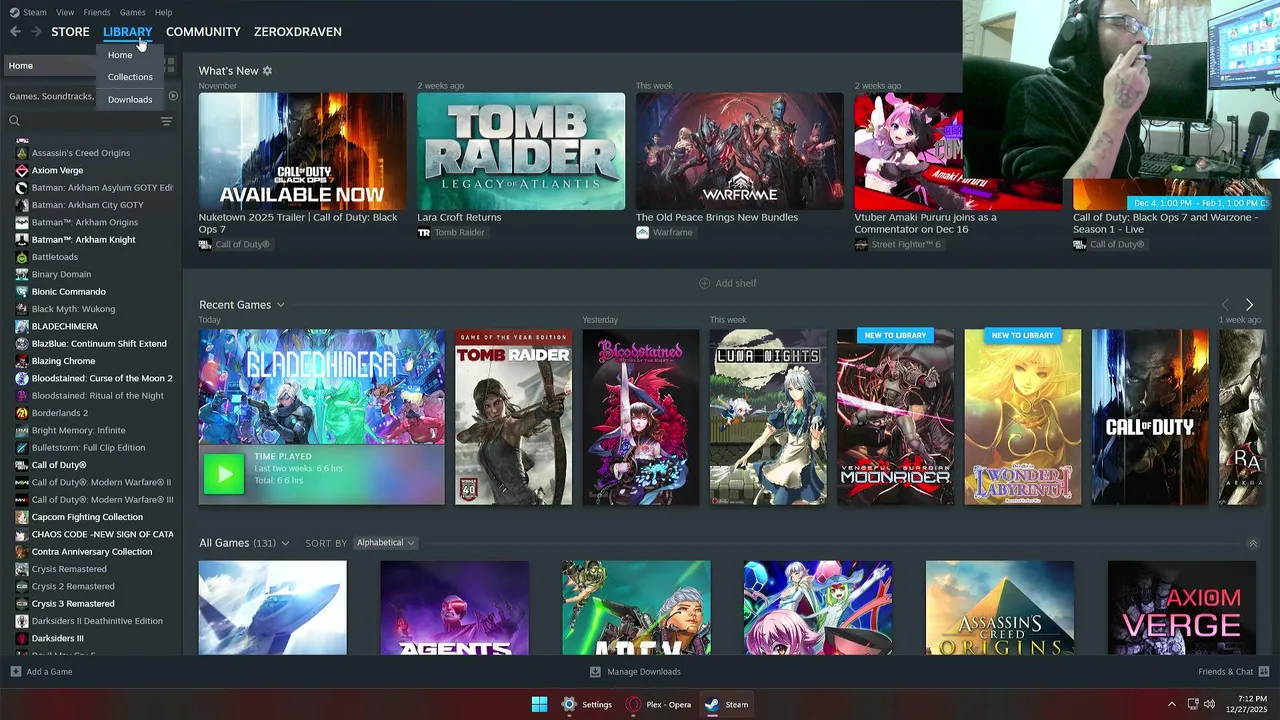Click Axiom Verge icon in sidebar

pyautogui.click(x=22, y=170)
